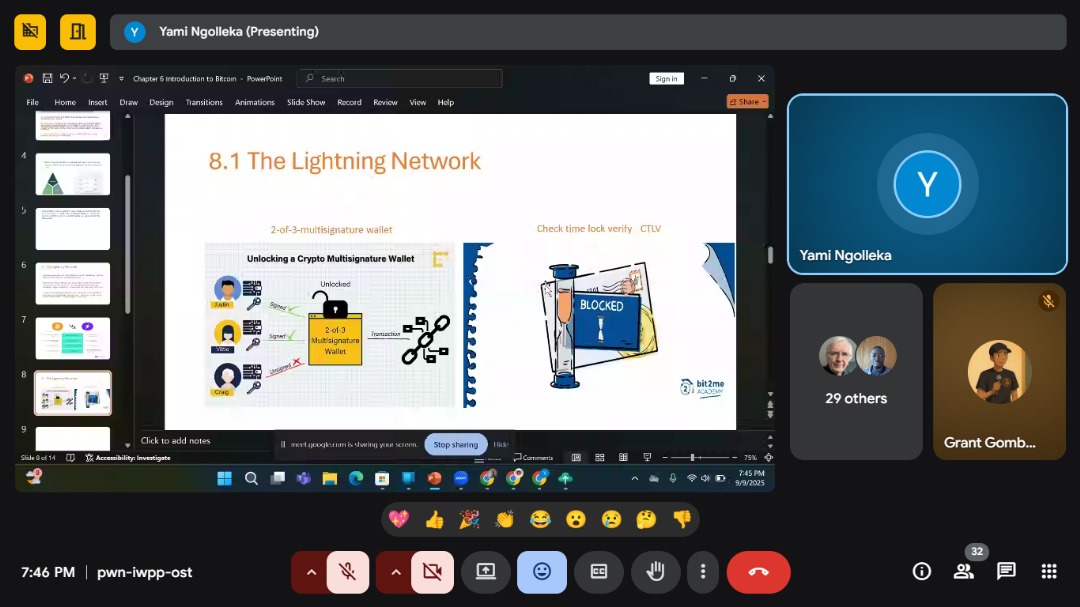Switch to Reading view via status bar icon
Viewport: 1080px width, 607px height.
pos(622,457)
